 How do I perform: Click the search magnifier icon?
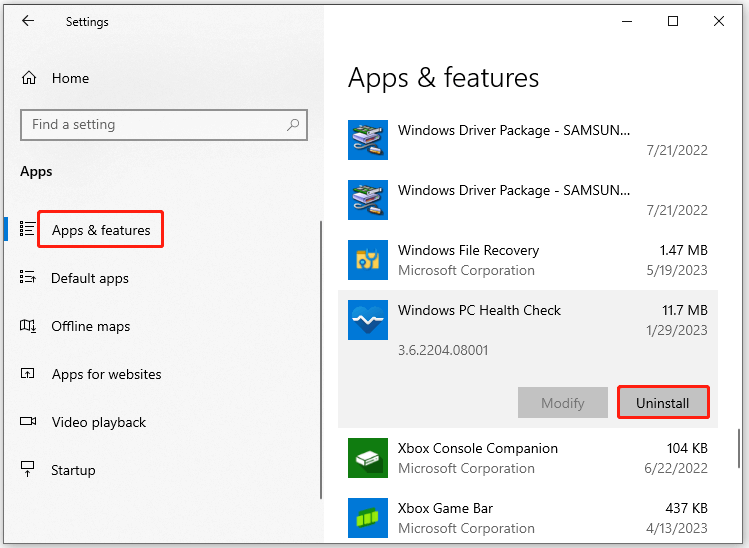[x=293, y=125]
